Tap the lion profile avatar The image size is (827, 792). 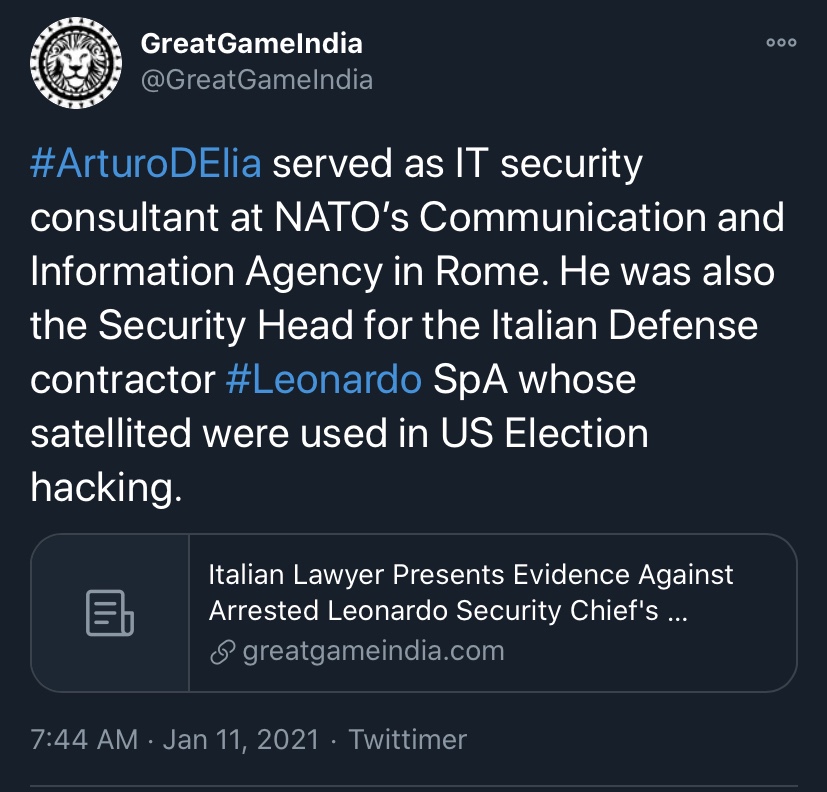[76, 63]
